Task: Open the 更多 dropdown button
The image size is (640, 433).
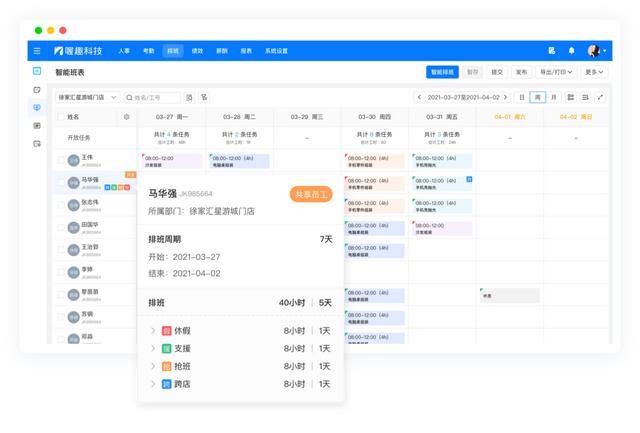Action: coord(594,72)
